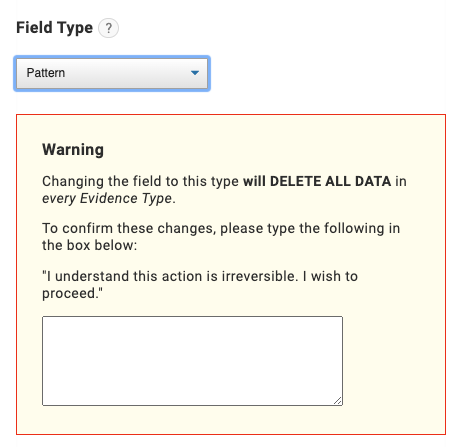Grab the textarea resize grip icon
This screenshot has width=466, height=447.
coord(338,401)
